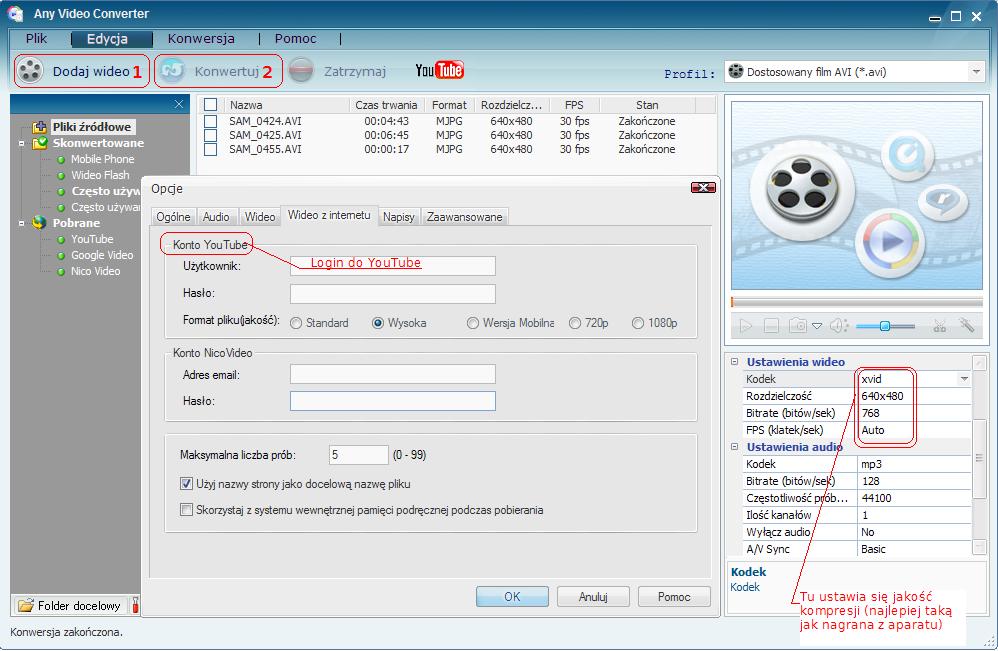Adjust the volume slider in the preview
998x651 pixels.
tap(884, 326)
